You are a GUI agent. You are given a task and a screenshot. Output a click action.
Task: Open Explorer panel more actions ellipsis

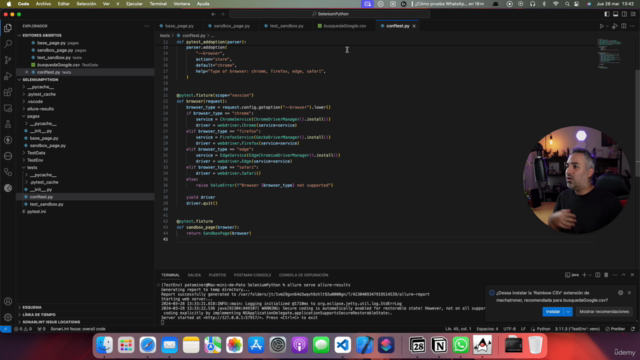[147, 26]
